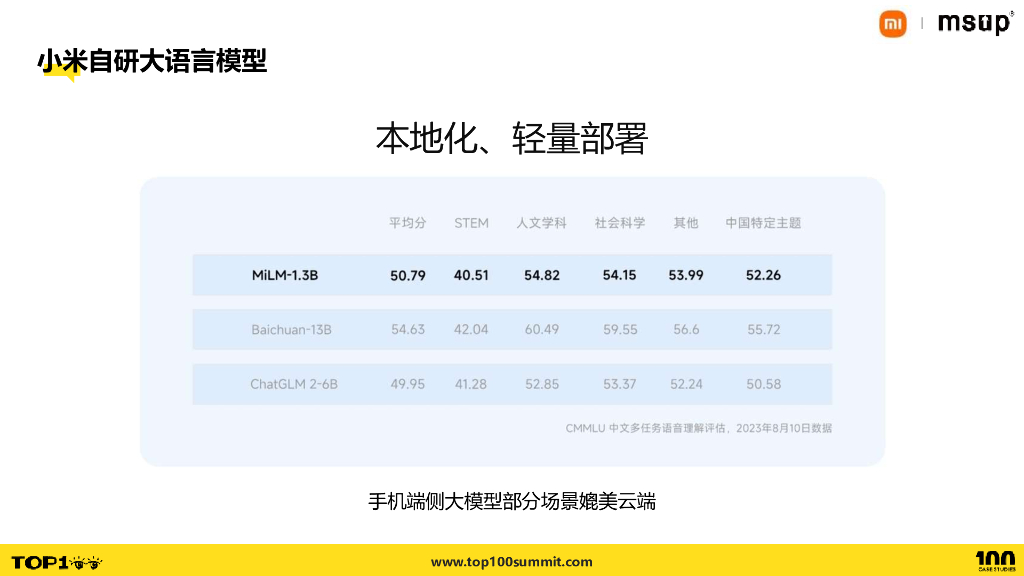1024x576 pixels.
Task: Click ChatGLM 2-6B humanities score 52.85
Action: 542,385
